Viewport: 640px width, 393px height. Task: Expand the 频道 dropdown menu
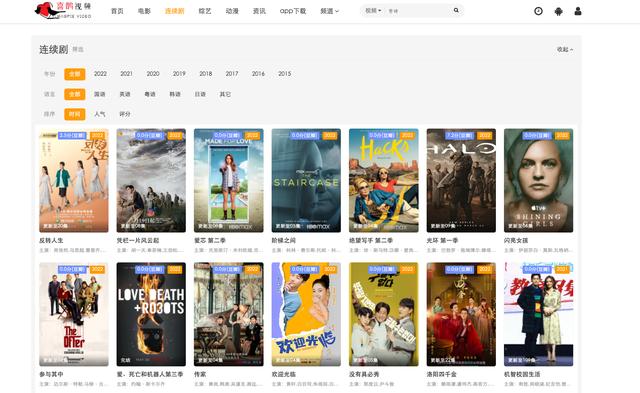329,11
